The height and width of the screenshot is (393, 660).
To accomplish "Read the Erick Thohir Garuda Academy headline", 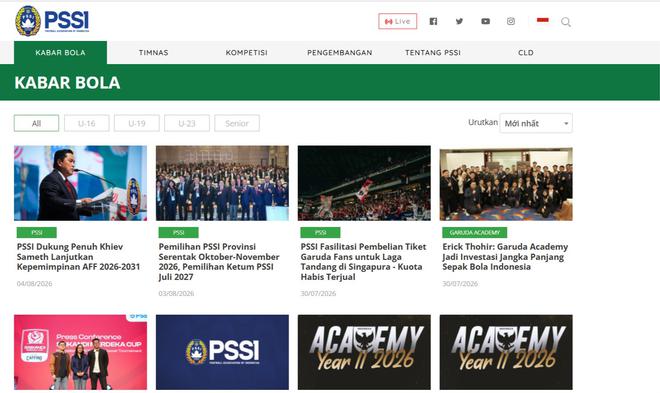I will 505,257.
